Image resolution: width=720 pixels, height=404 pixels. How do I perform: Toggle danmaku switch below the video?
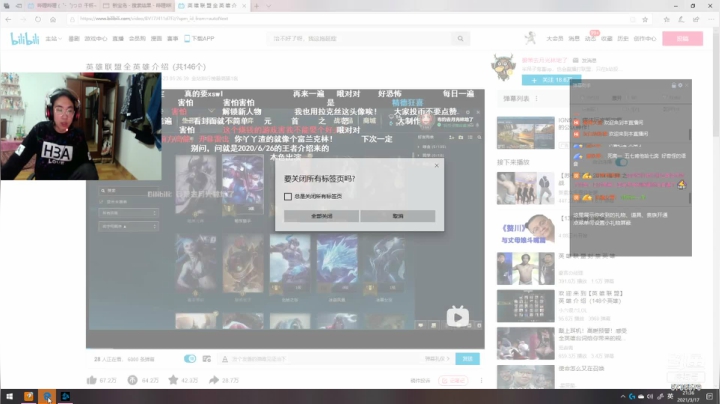[x=190, y=359]
